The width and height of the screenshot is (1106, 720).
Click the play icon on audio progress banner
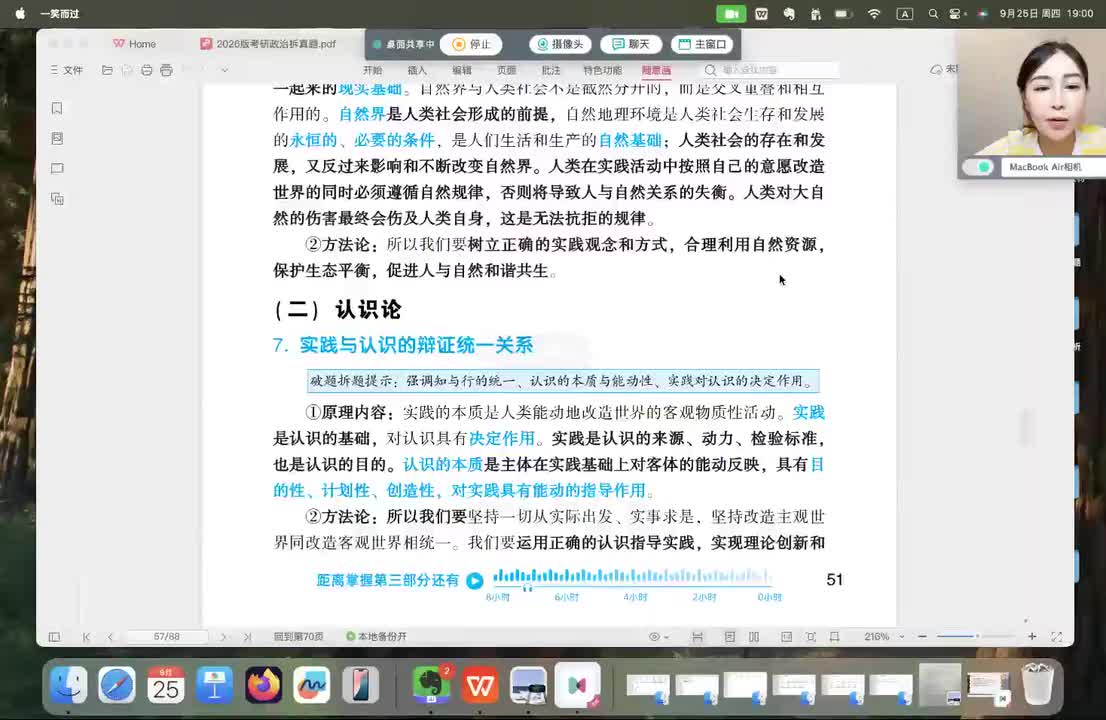pos(475,580)
